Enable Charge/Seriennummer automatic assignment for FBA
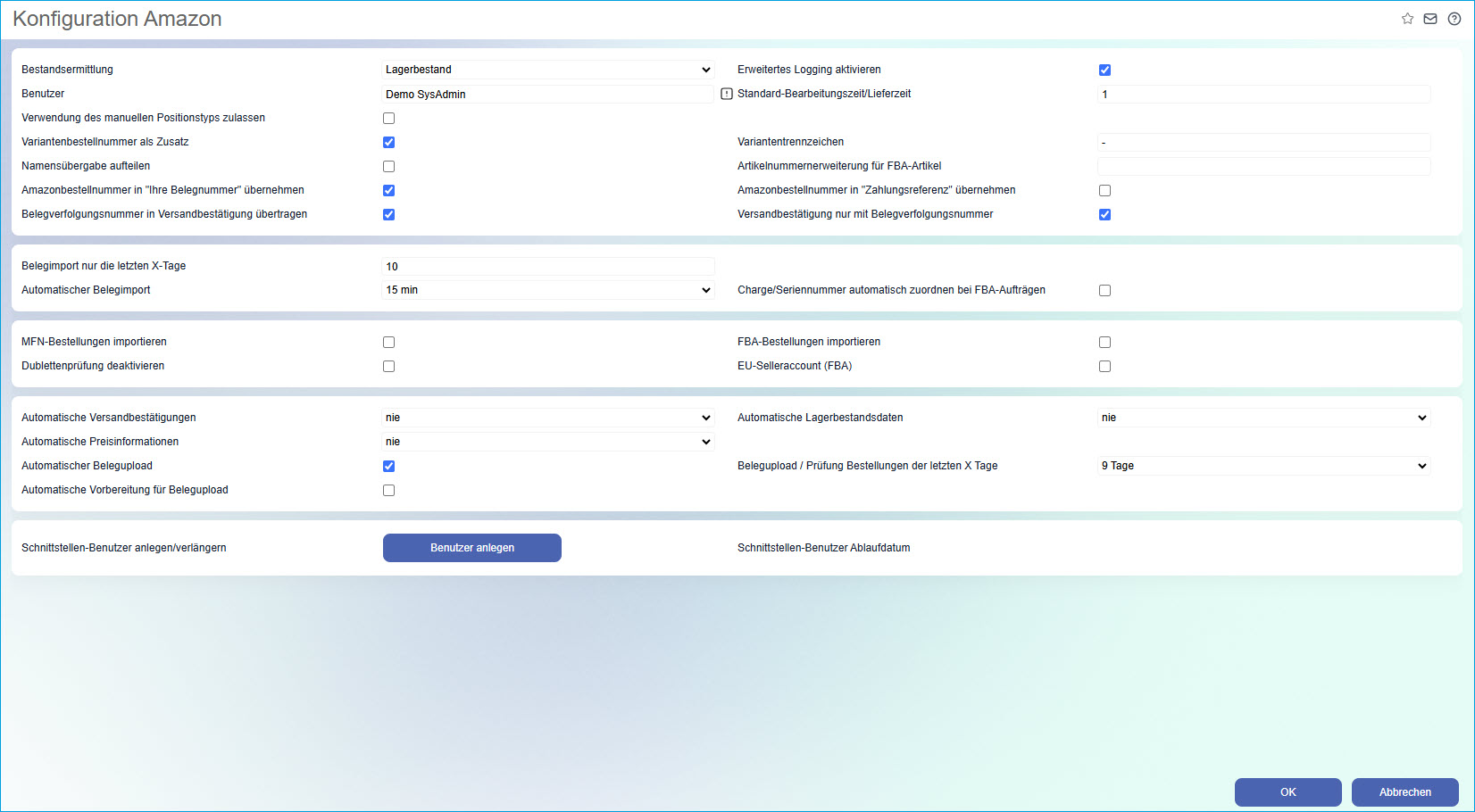The image size is (1475, 812). pyautogui.click(x=1104, y=290)
